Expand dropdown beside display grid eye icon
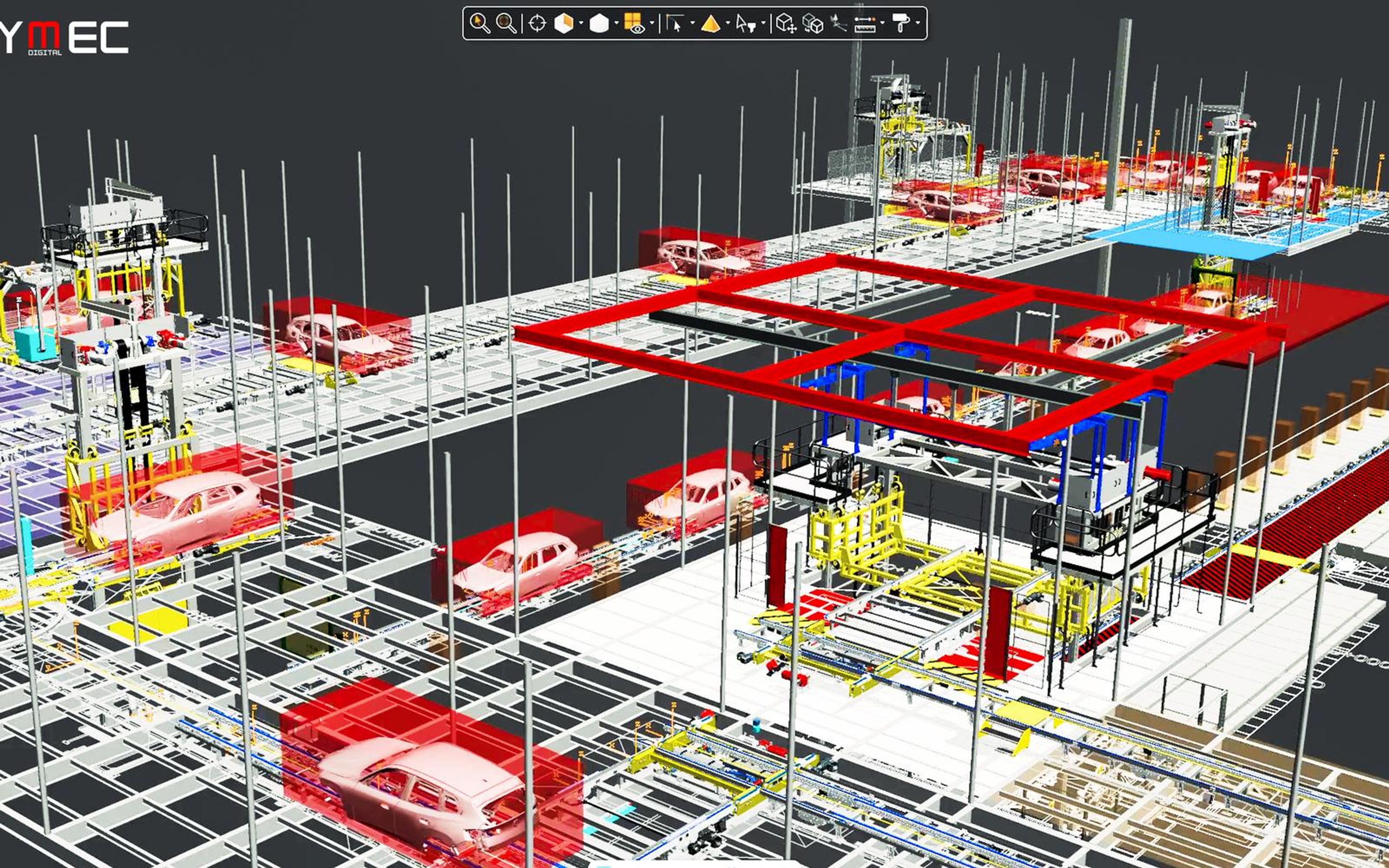Viewport: 1389px width, 868px height. click(x=651, y=23)
